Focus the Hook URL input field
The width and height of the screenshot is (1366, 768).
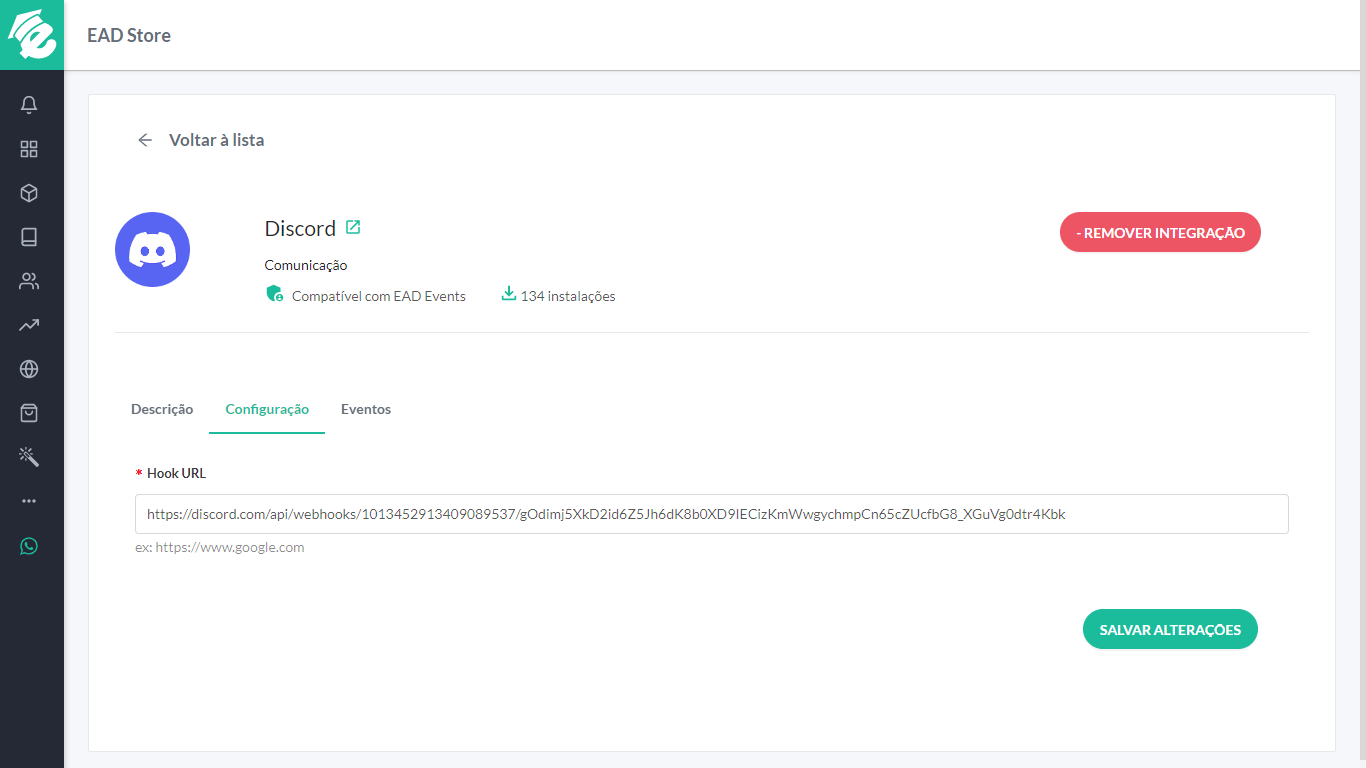[x=712, y=514]
